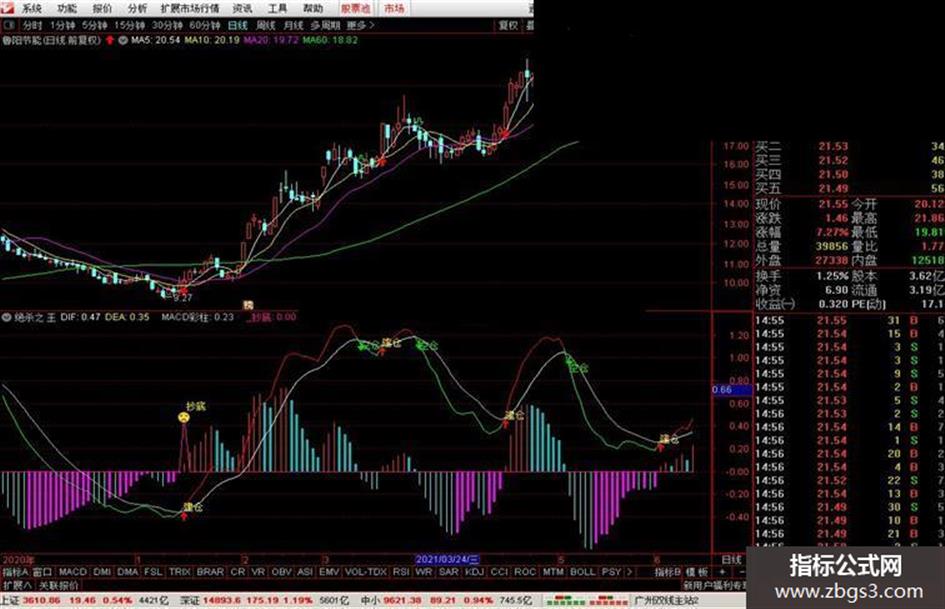Click the red up arrow beside the stock name

point(110,40)
